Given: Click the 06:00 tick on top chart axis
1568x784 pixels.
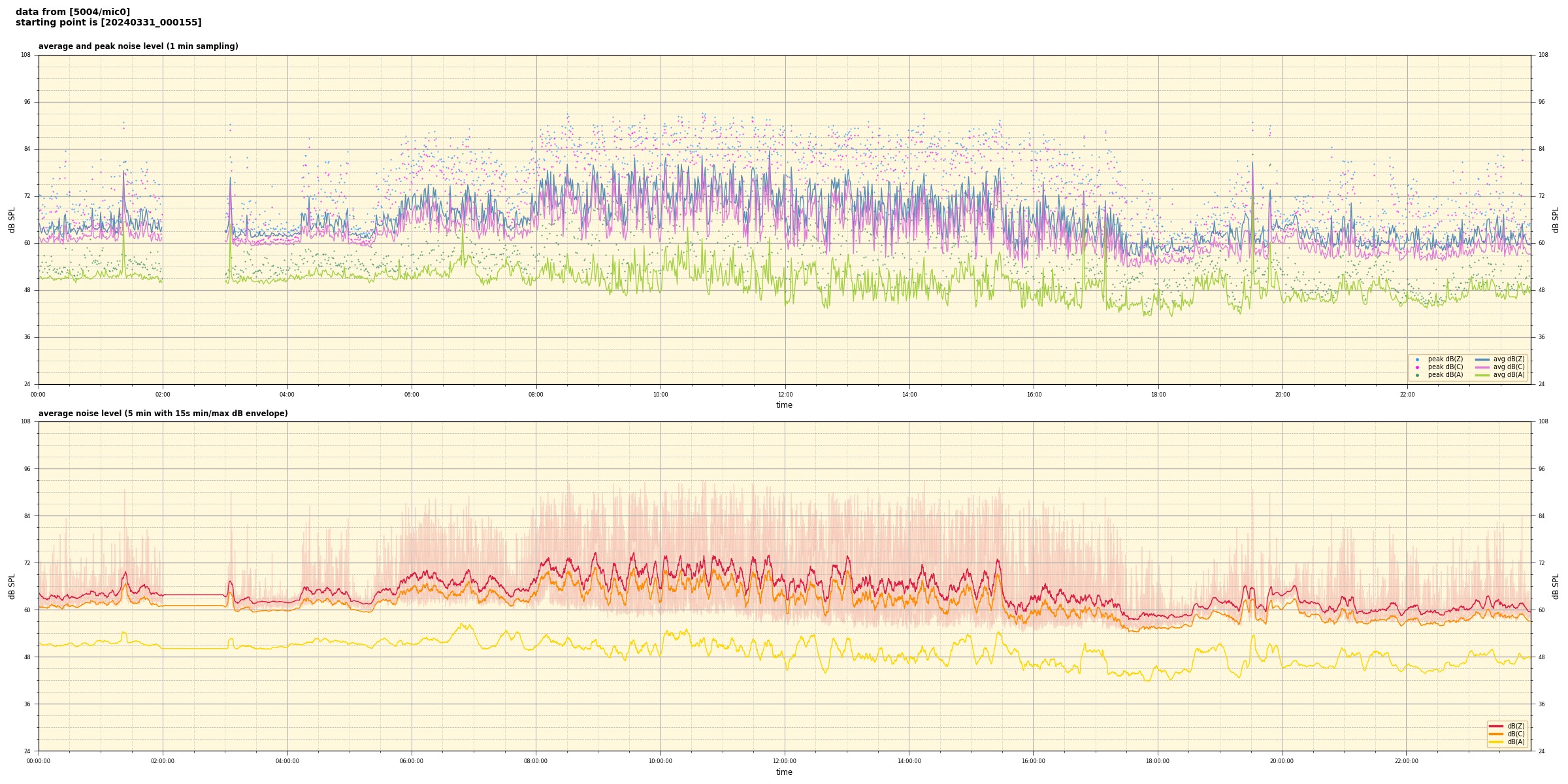Looking at the screenshot, I should click(412, 395).
